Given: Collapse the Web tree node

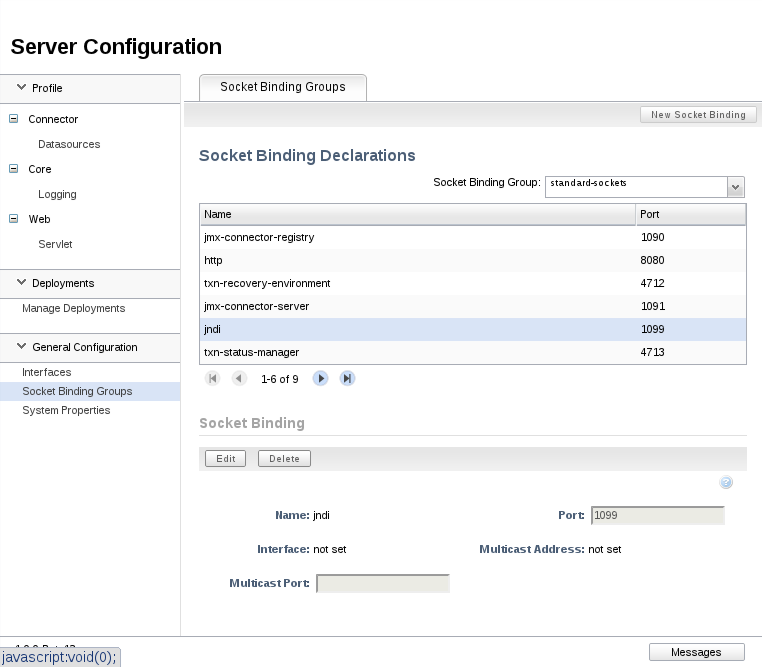Looking at the screenshot, I should tap(14, 219).
